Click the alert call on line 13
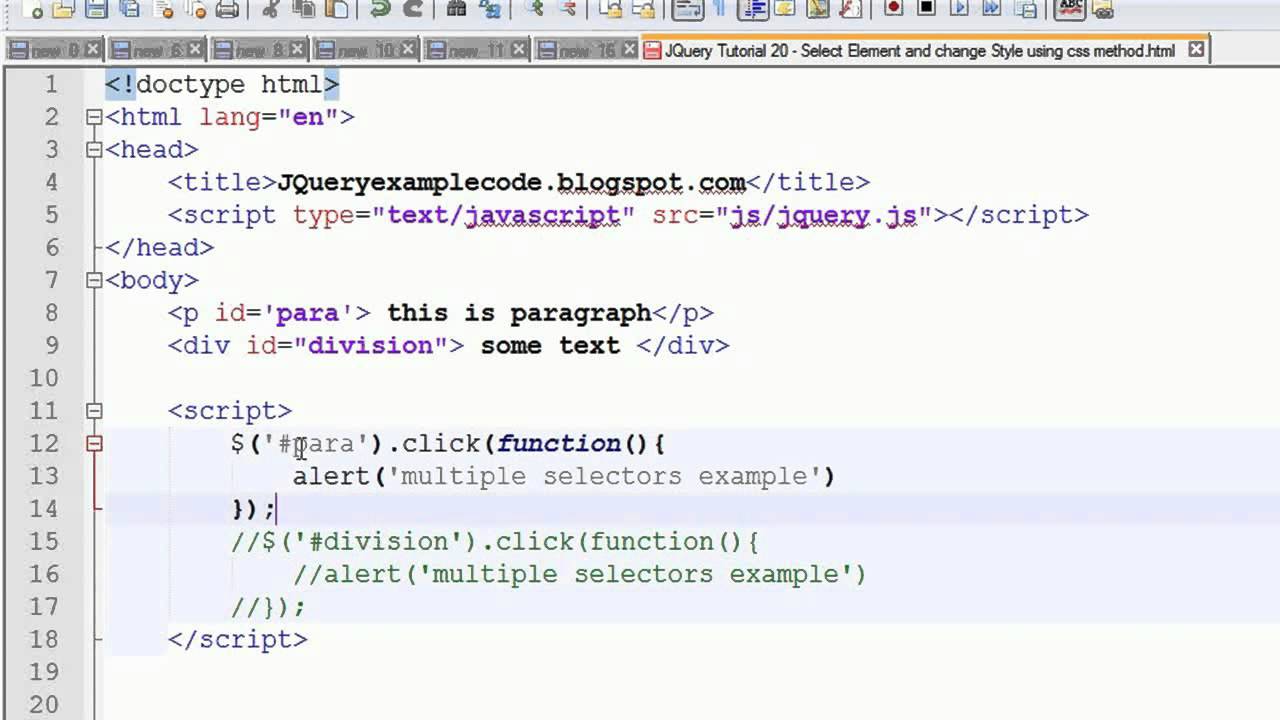This screenshot has width=1280, height=720. pos(564,476)
